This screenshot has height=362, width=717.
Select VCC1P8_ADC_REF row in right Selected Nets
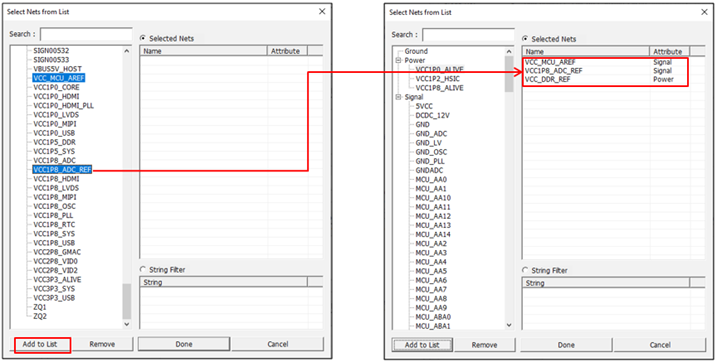tap(605, 70)
